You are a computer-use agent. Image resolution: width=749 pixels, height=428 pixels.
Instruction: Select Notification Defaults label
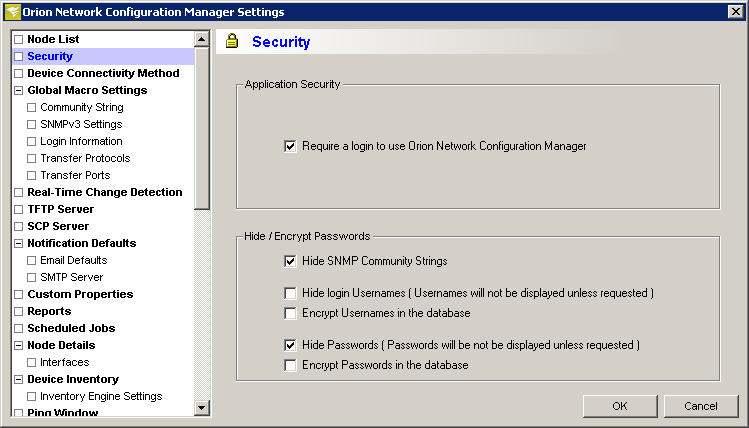click(x=82, y=243)
